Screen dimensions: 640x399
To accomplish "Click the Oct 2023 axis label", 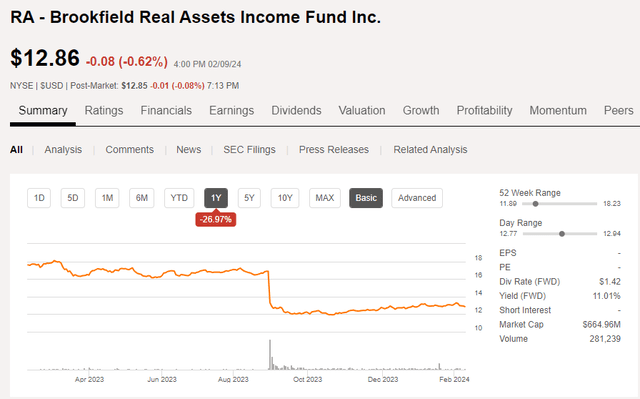I will tap(307, 379).
